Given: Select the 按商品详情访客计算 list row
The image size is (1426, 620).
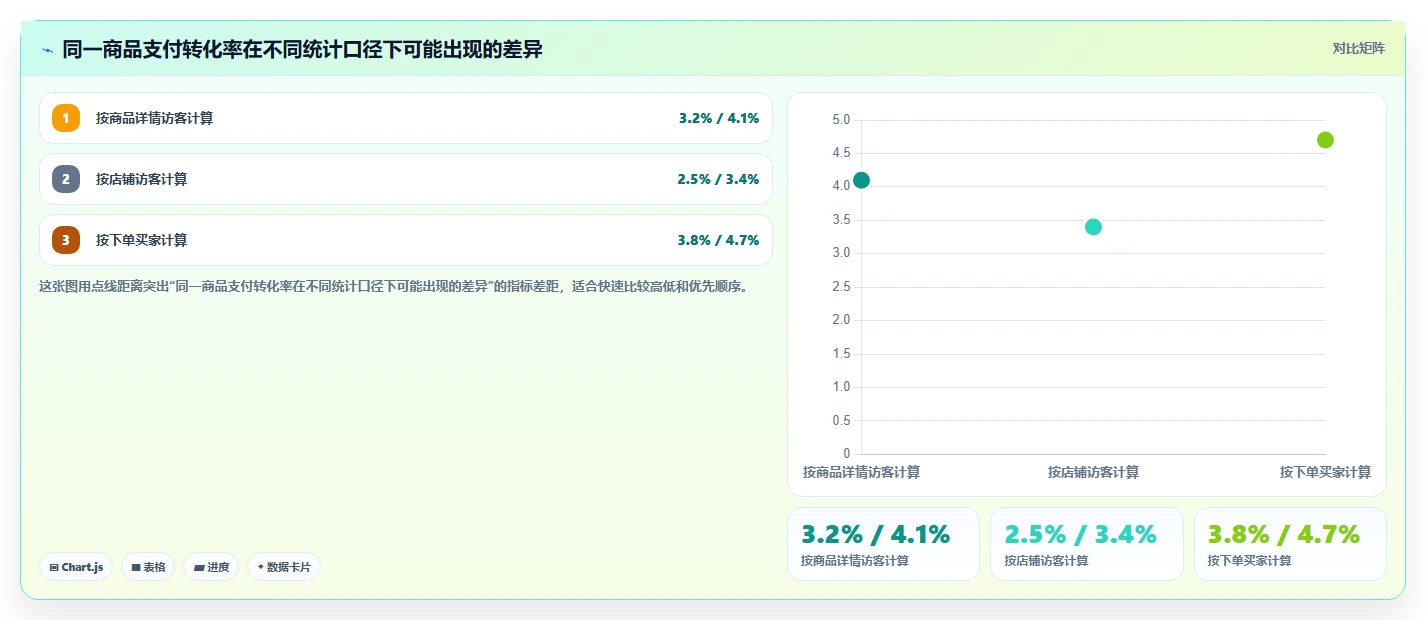Looking at the screenshot, I should coord(406,118).
